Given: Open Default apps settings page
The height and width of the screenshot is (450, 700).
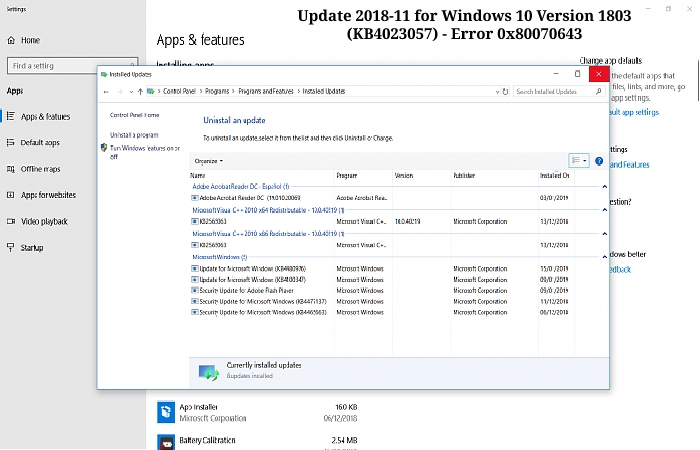Looking at the screenshot, I should (x=40, y=143).
